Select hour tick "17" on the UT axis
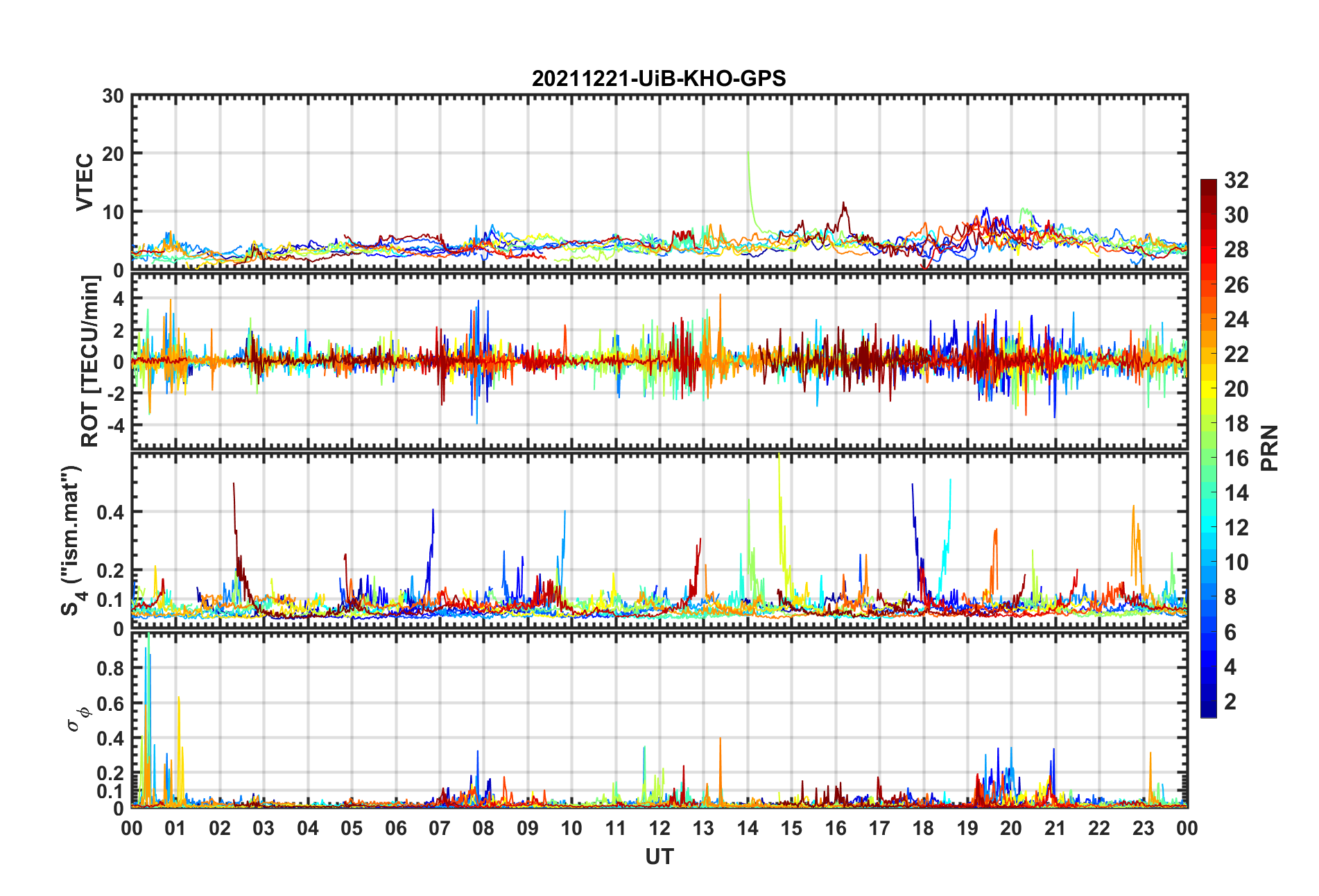 pyautogui.click(x=879, y=828)
